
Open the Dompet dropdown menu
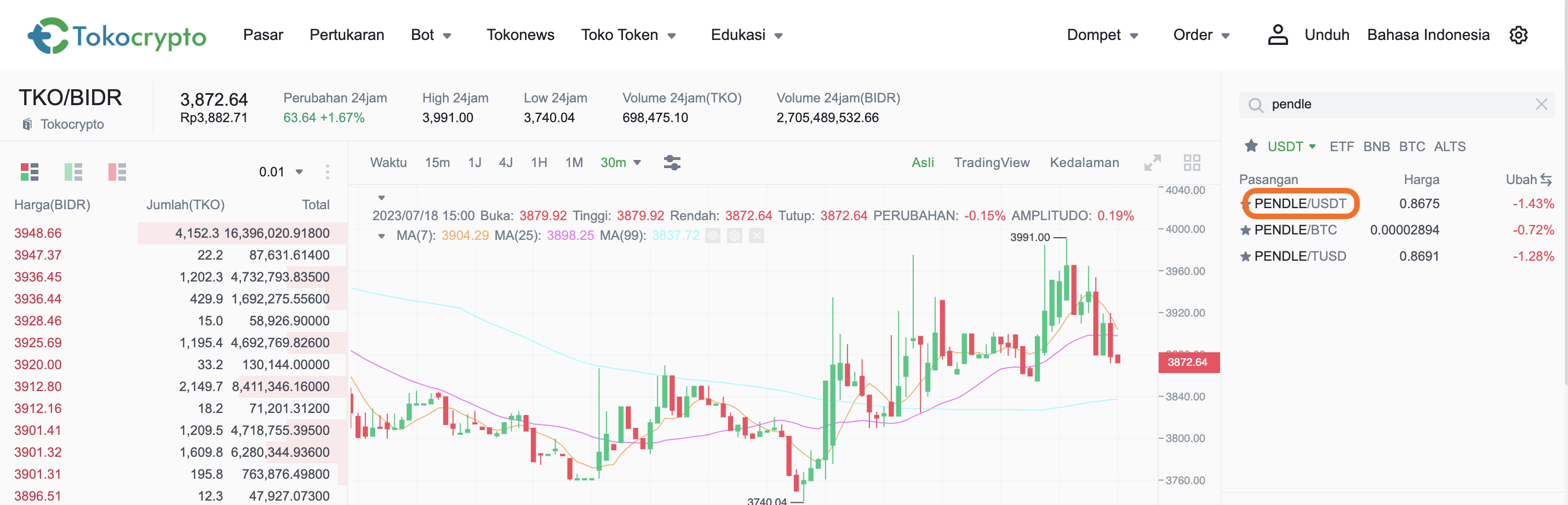click(1102, 35)
